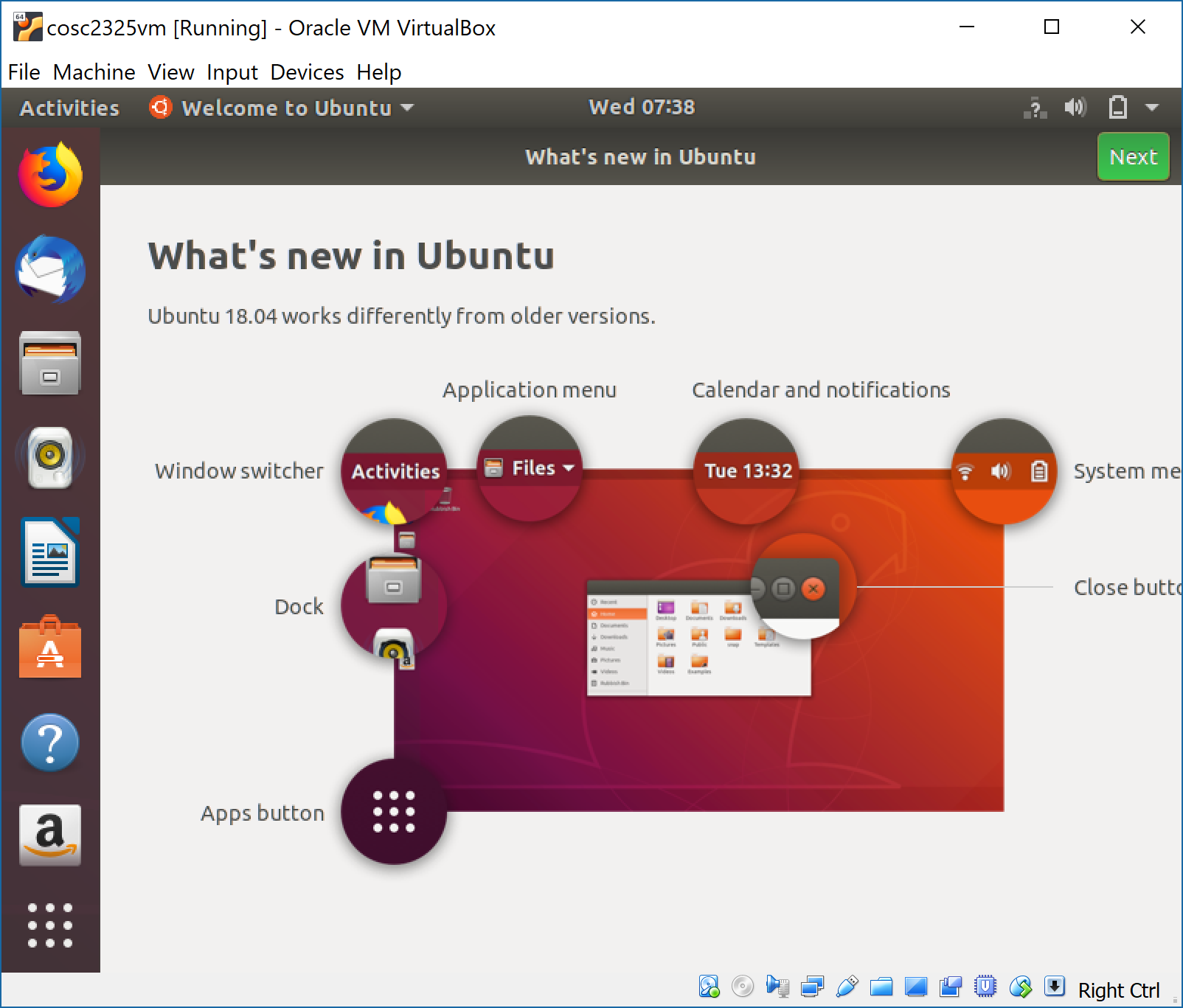Click the USB devices status icon
The image size is (1183, 1008).
point(847,987)
